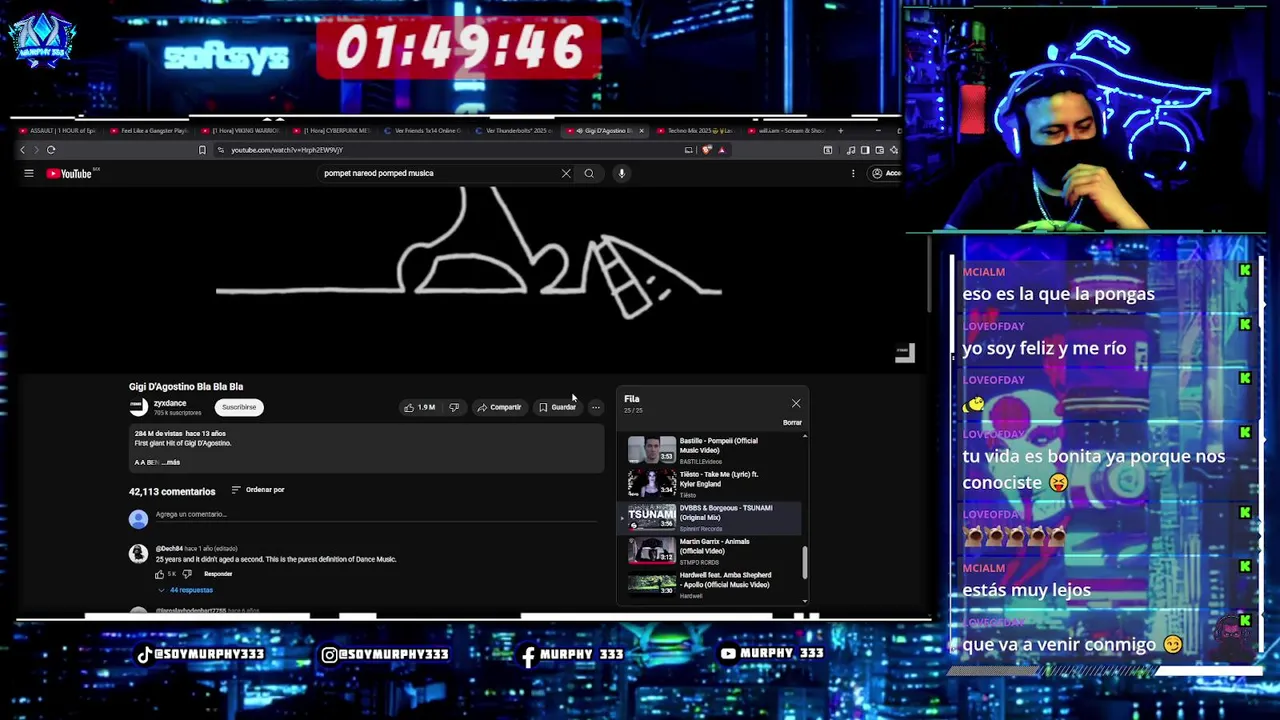Screen dimensions: 1280x720
Task: Open a new browser tab
Action: [840, 131]
